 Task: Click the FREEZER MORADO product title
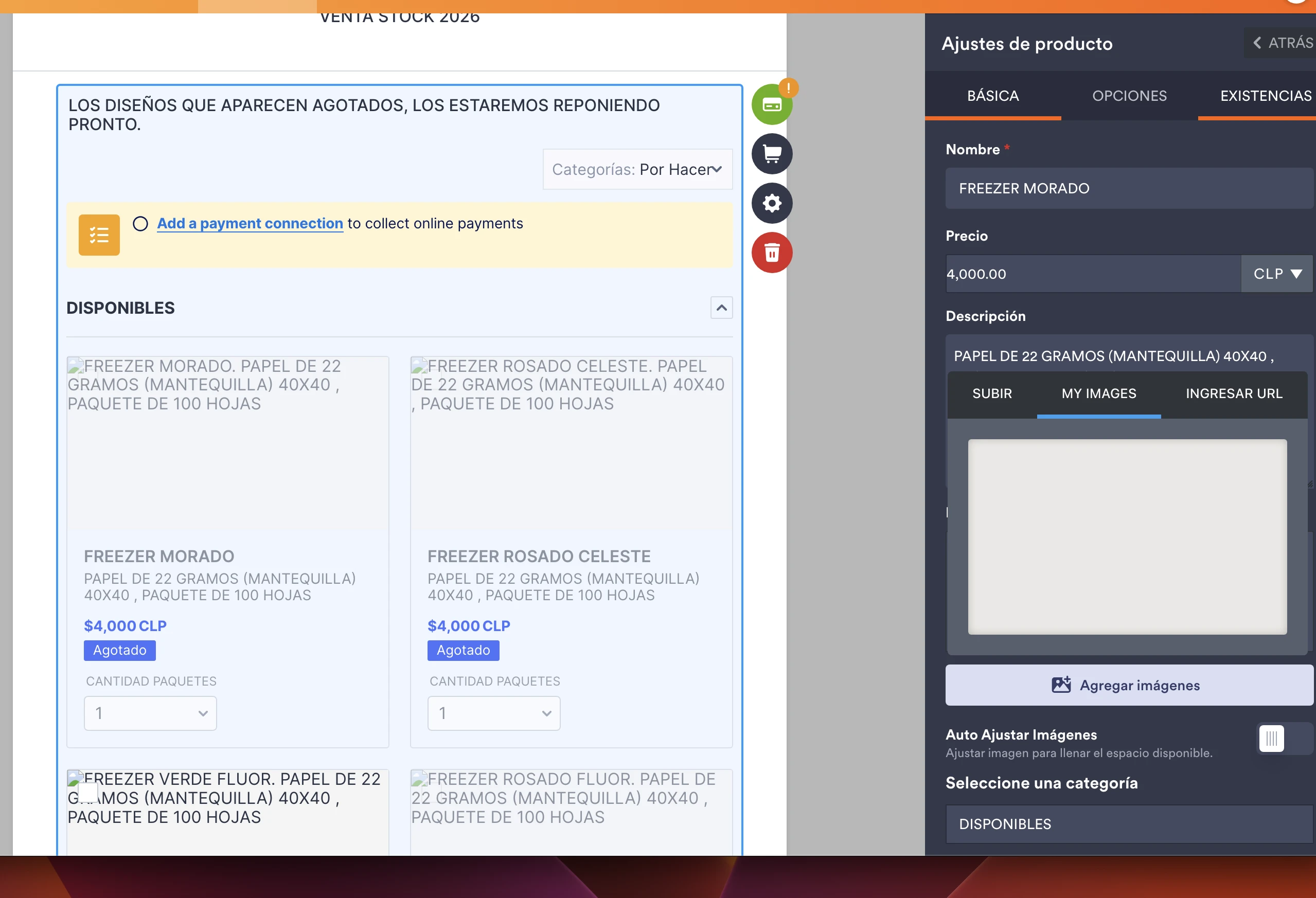(x=159, y=556)
